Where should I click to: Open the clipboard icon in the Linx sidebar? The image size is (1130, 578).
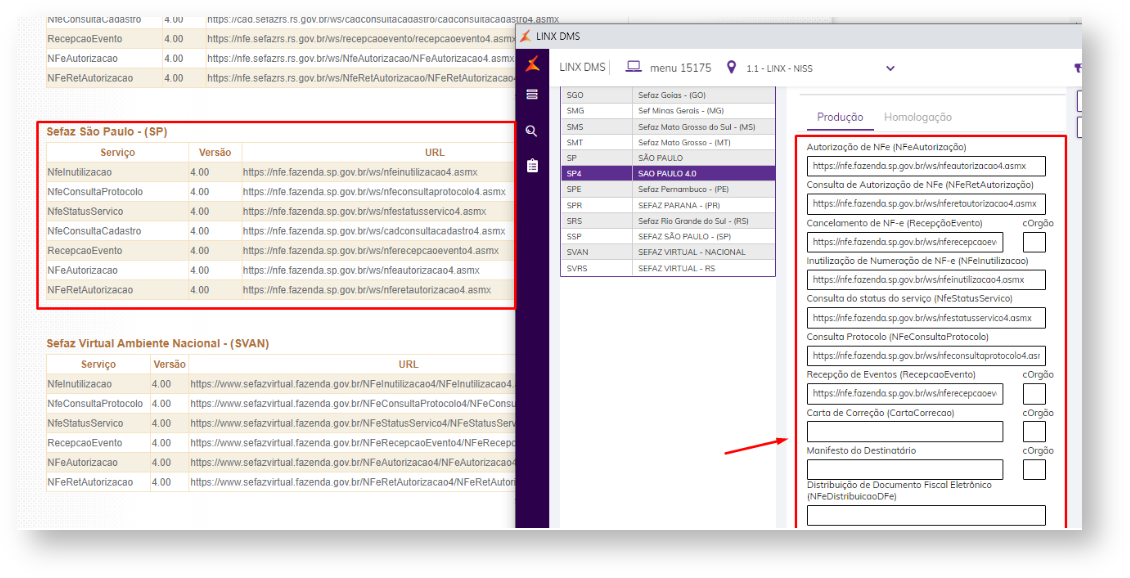pyautogui.click(x=533, y=166)
